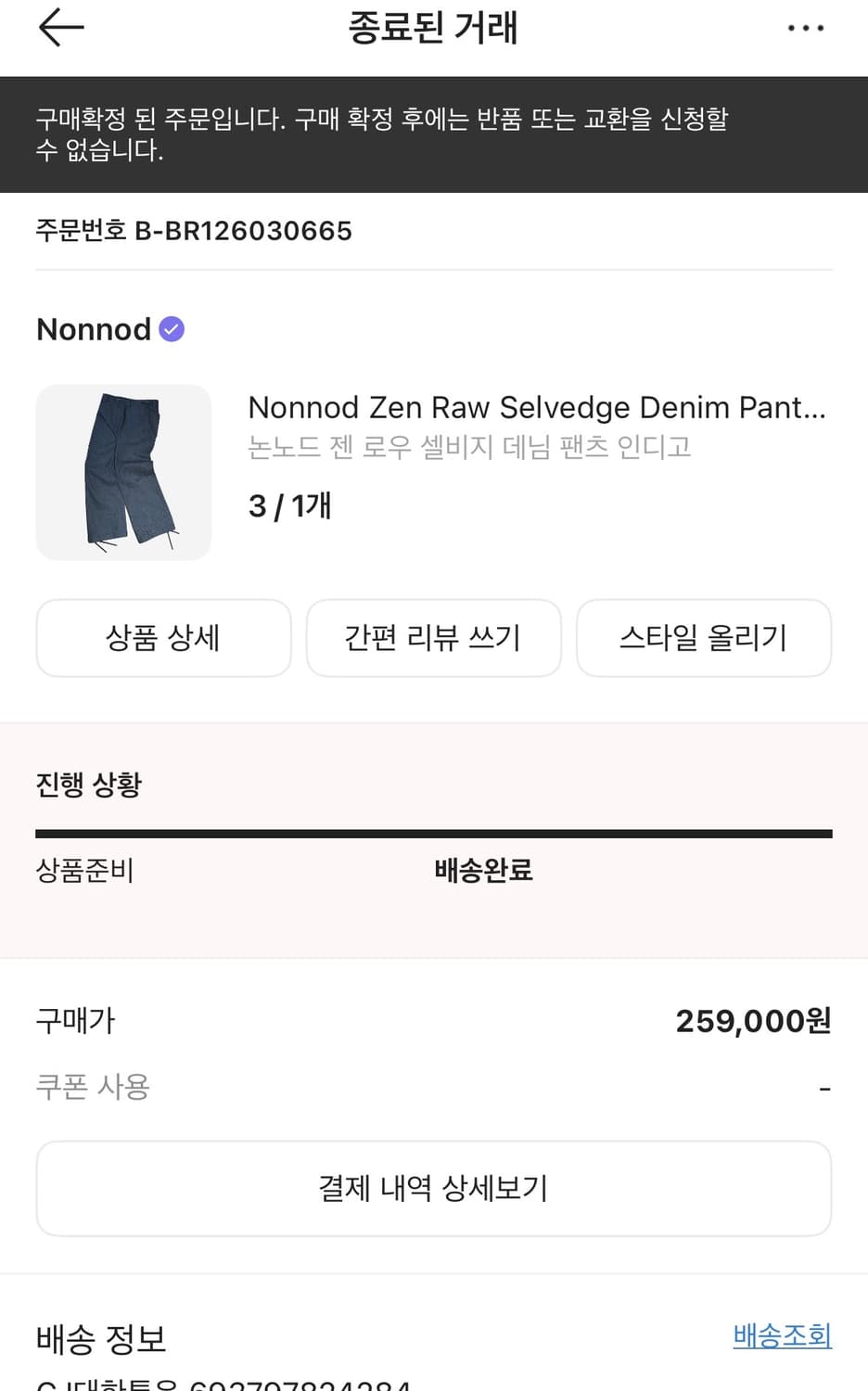The height and width of the screenshot is (1391, 868).
Task: Tap the Nonnod brand name
Action: tap(94, 329)
